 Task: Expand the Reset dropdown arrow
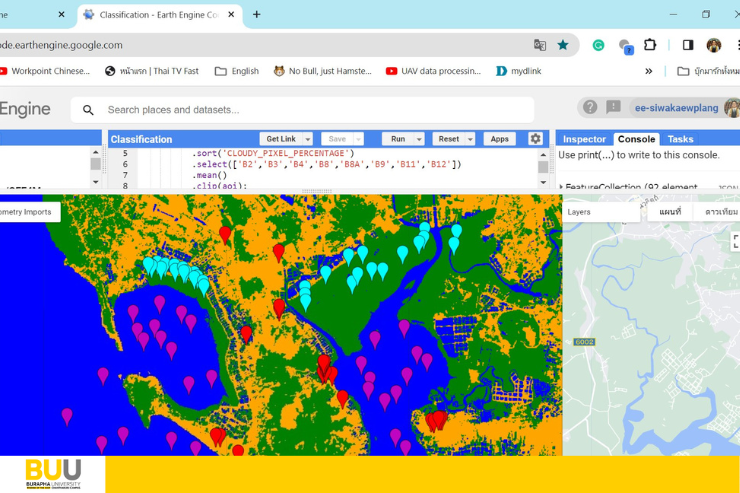(469, 139)
